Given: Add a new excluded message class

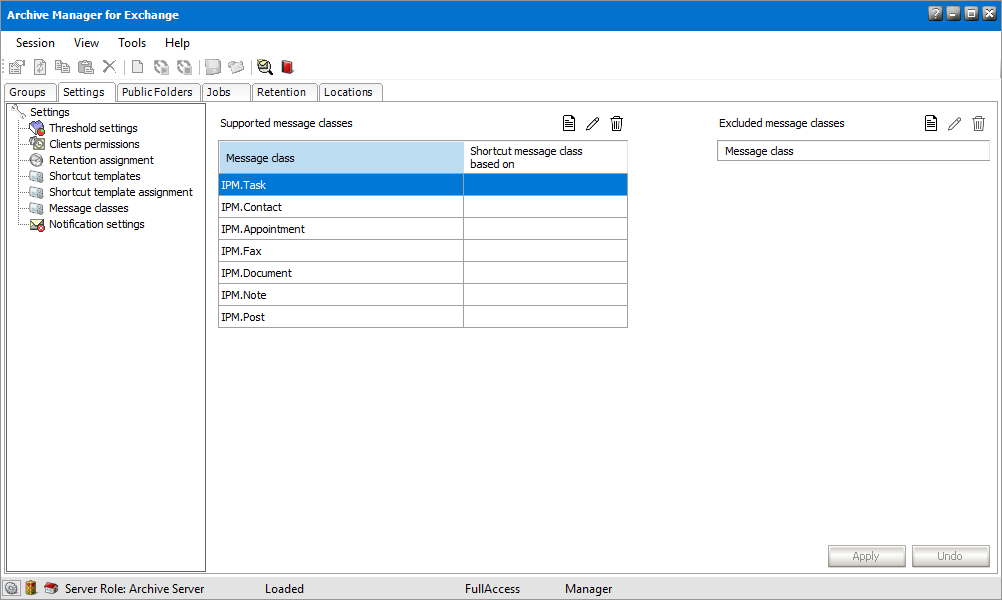Looking at the screenshot, I should pos(931,123).
